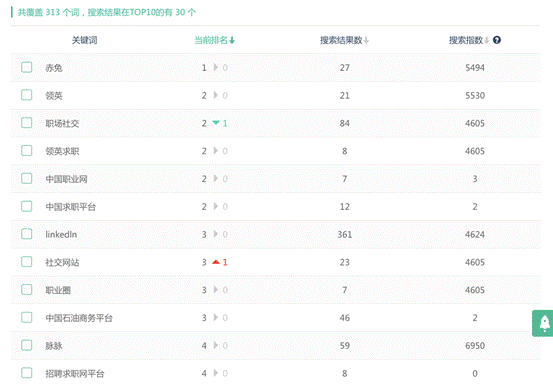This screenshot has width=553, height=386.
Task: Open the keyword 中国石油商务平台
Action: (79, 318)
